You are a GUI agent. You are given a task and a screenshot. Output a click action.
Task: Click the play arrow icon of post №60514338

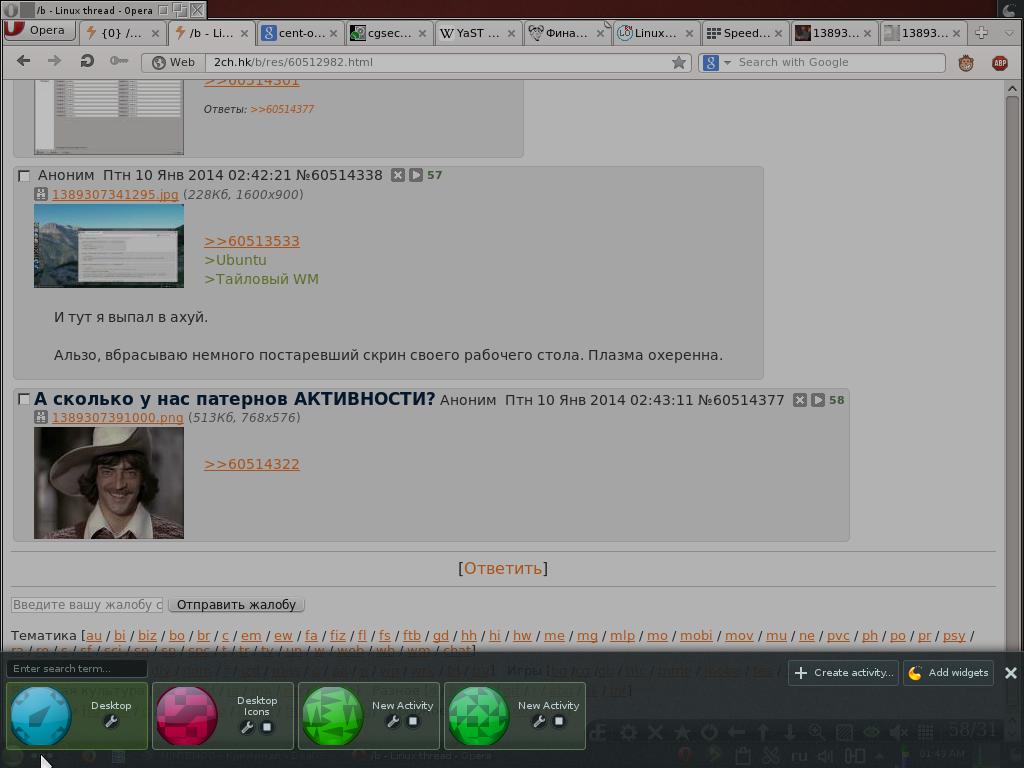[415, 175]
